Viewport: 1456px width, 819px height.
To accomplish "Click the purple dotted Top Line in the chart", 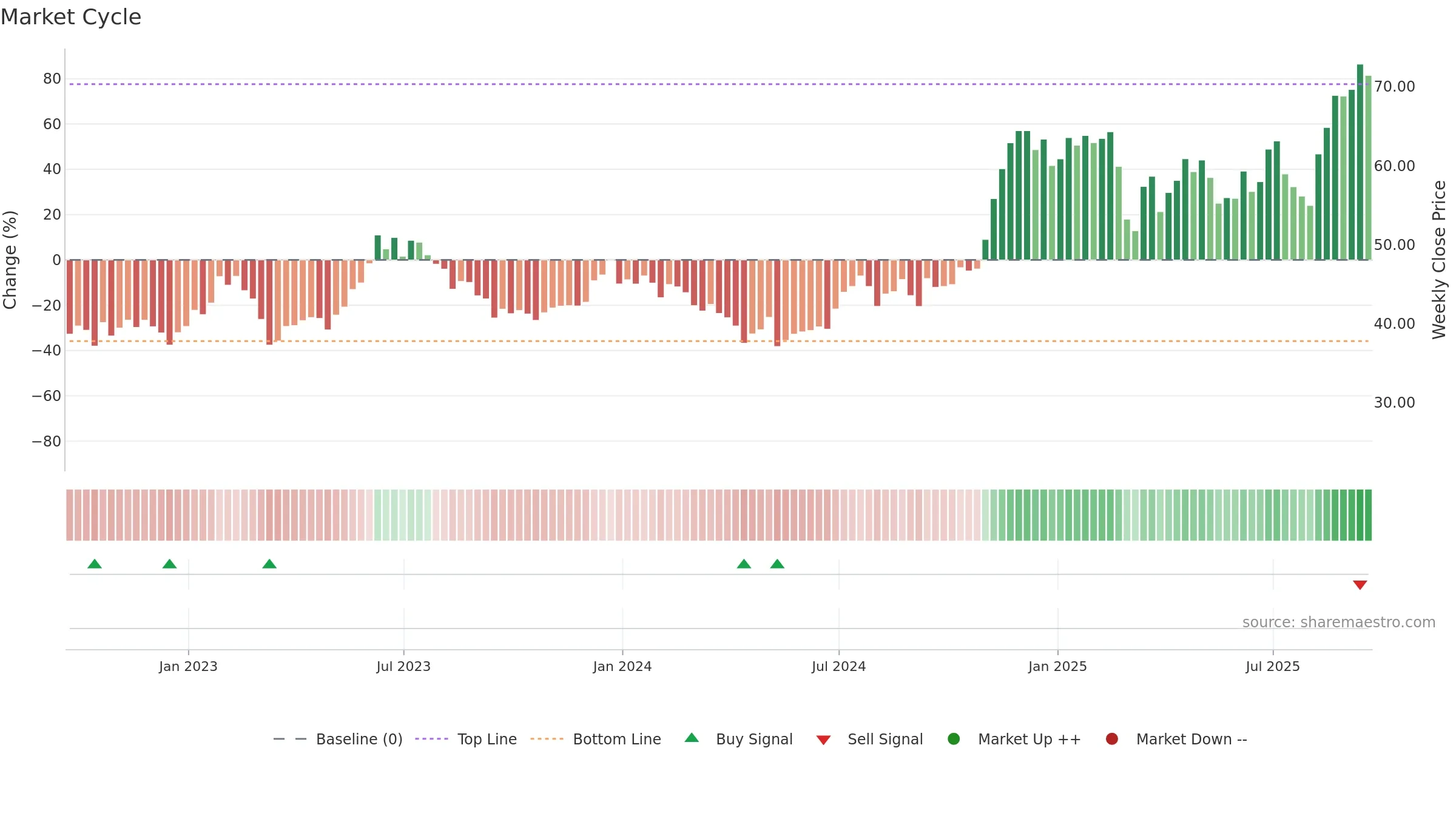I will [719, 84].
